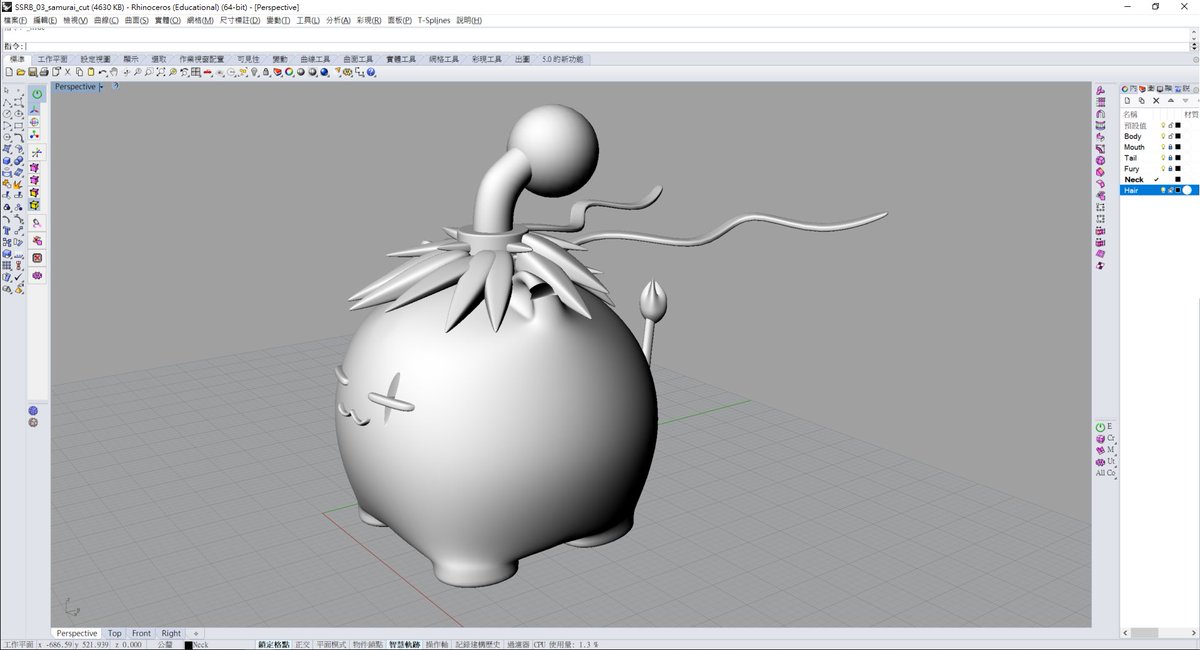Click the T-Splines E icon in right sidebar

[x=1102, y=427]
